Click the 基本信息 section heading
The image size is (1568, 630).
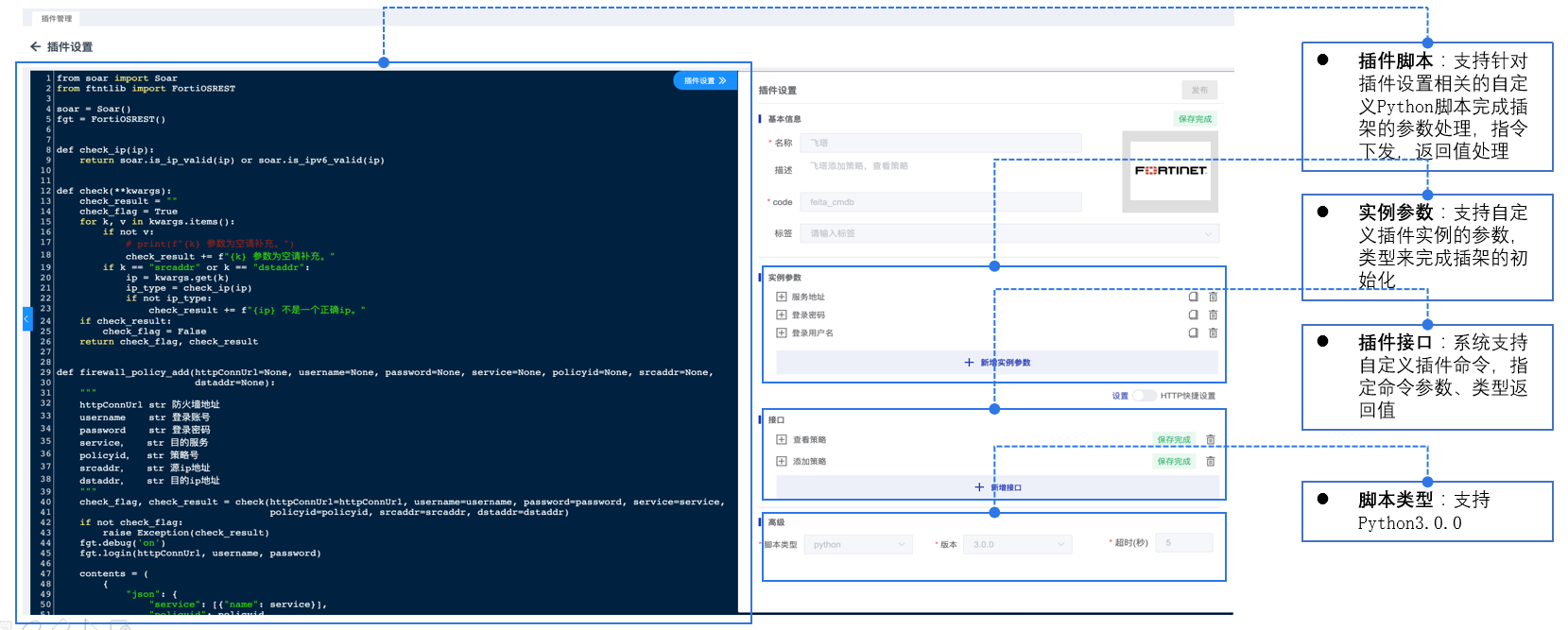(x=784, y=119)
